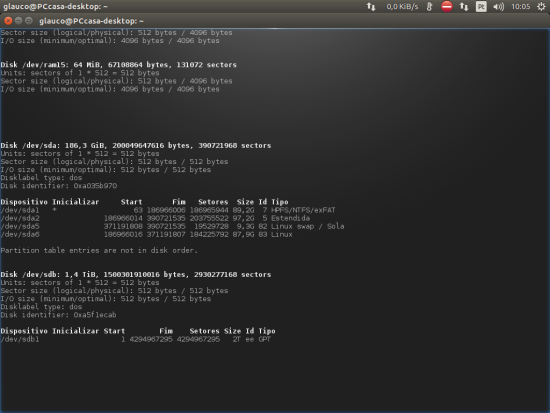Click the size value '89,2G'

click(243, 210)
